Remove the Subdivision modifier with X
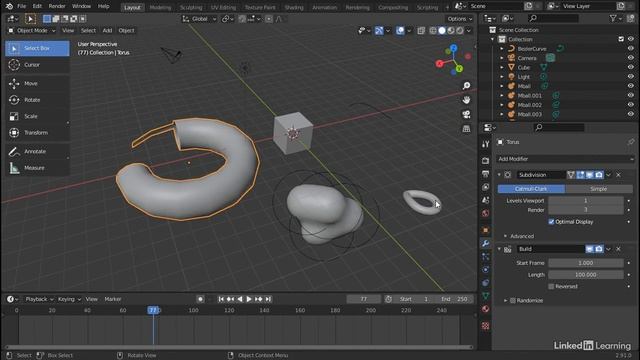This screenshot has height=360, width=640. pos(618,175)
